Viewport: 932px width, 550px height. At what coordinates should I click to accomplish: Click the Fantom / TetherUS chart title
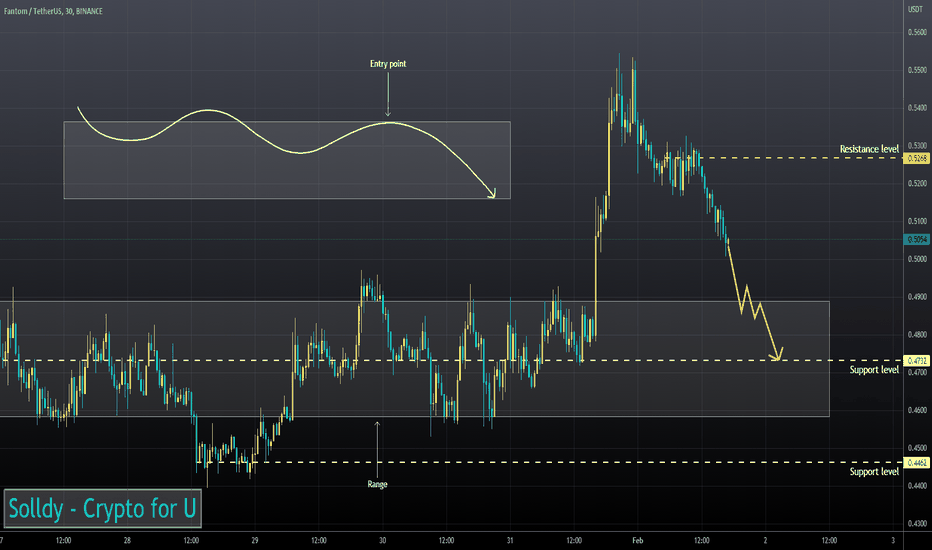(x=53, y=11)
